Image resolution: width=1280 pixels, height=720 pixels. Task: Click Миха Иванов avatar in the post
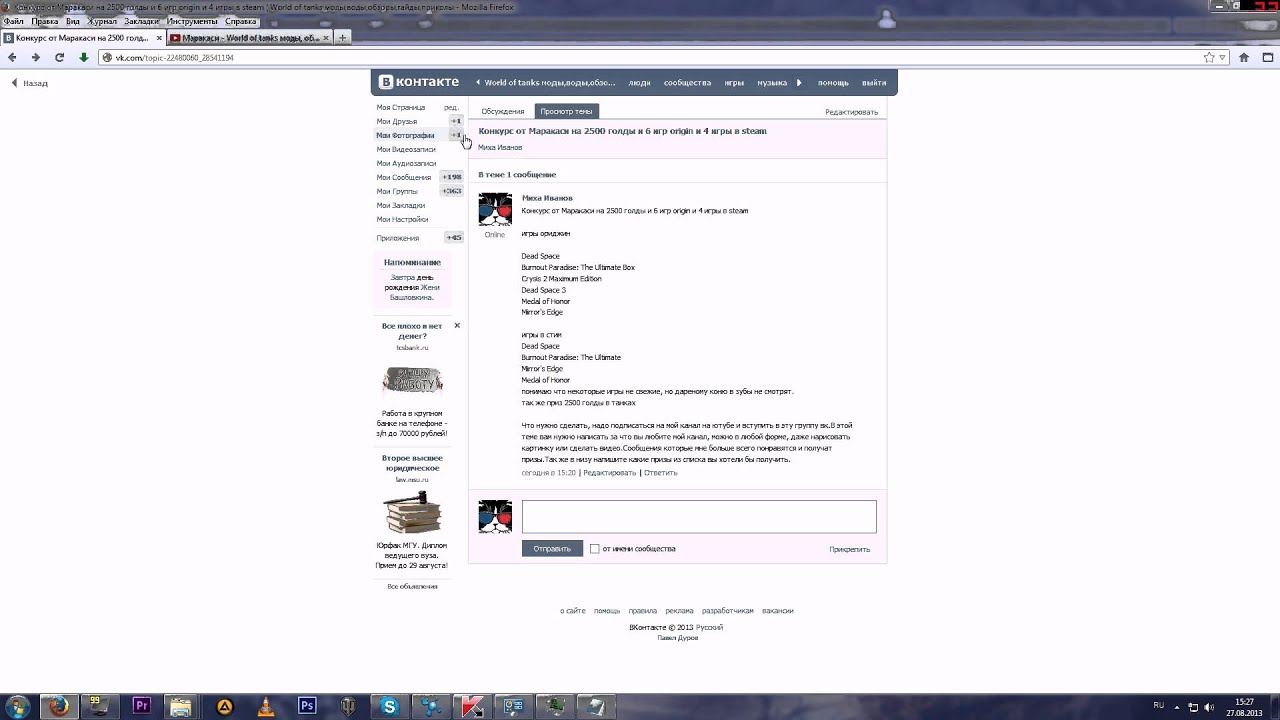tap(495, 210)
